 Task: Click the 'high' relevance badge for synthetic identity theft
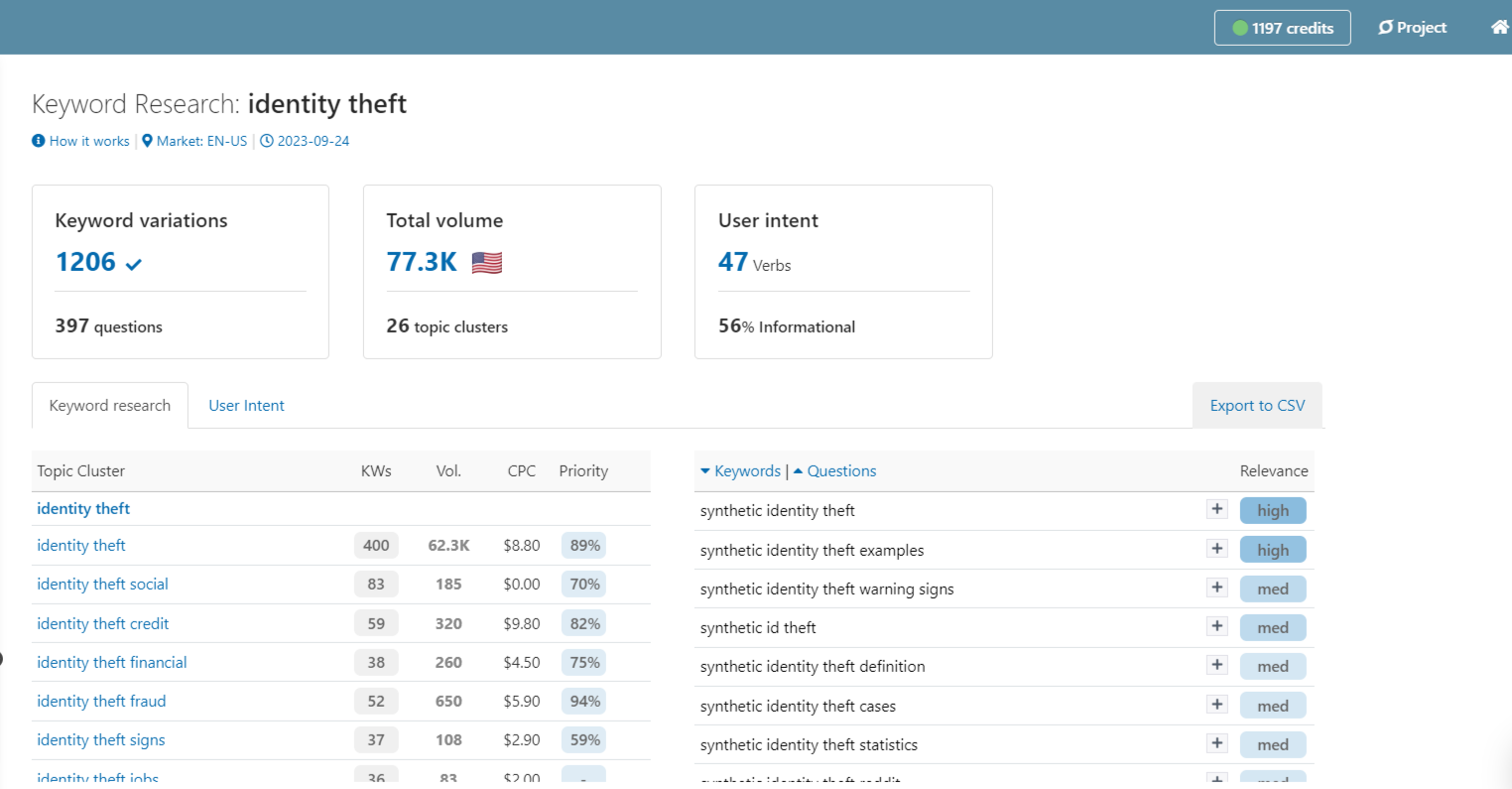[1273, 509]
